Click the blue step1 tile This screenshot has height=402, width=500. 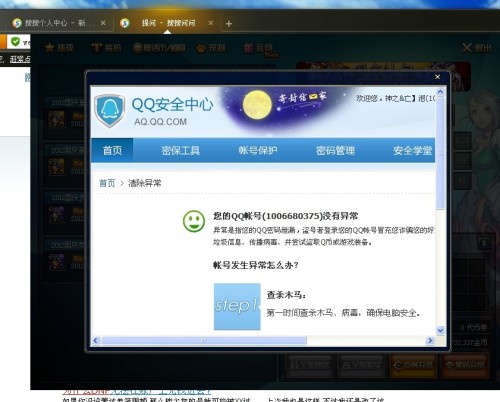(x=237, y=307)
